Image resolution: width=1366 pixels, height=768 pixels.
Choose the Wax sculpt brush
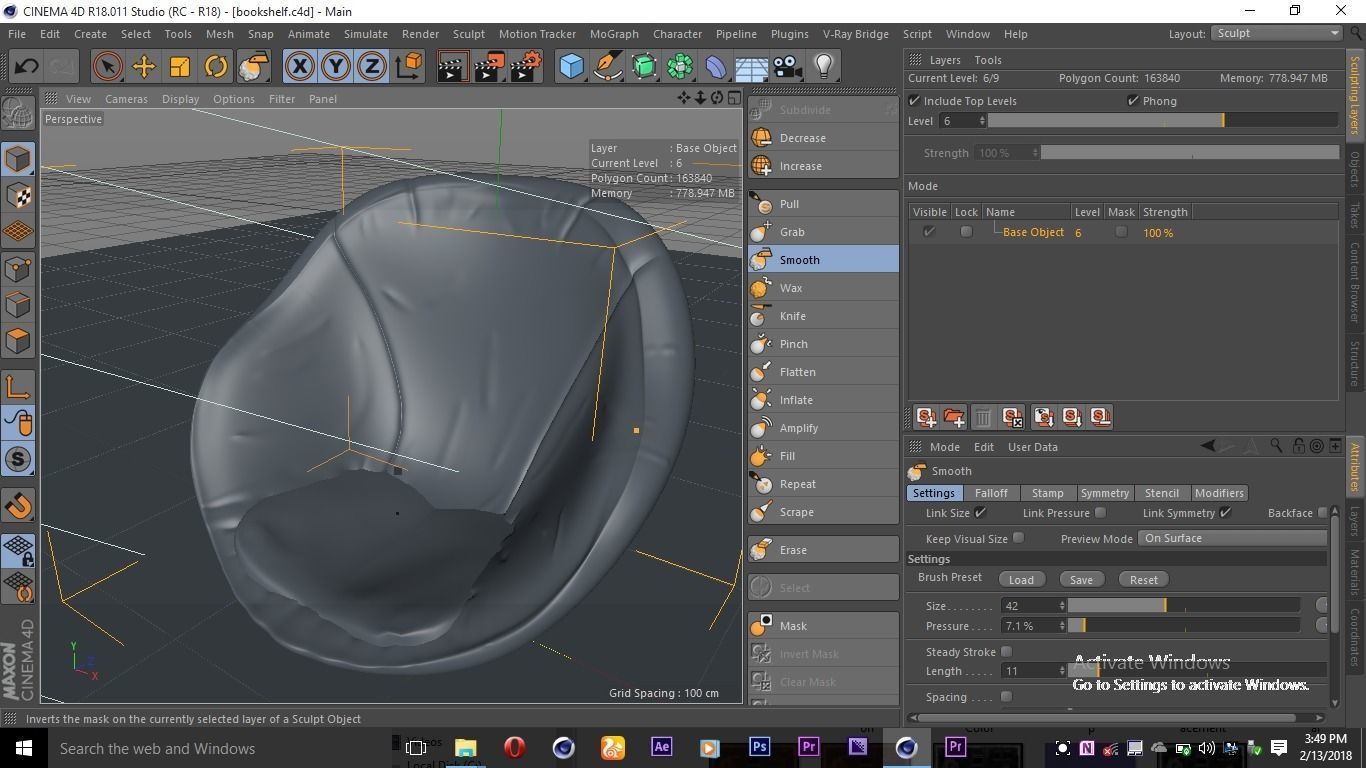pos(823,288)
